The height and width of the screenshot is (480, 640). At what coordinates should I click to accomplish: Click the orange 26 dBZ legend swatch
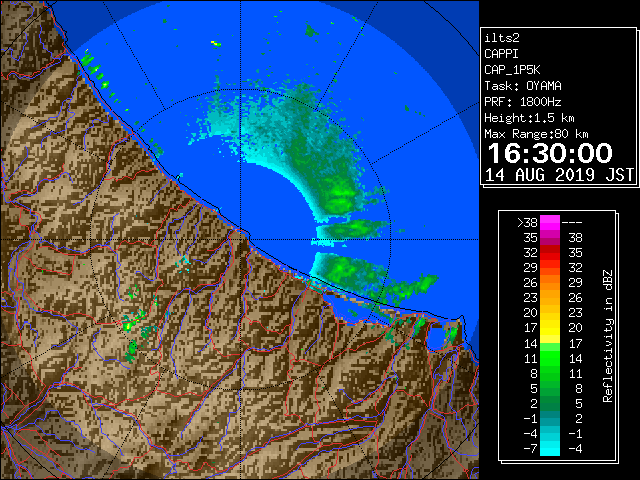click(x=550, y=282)
